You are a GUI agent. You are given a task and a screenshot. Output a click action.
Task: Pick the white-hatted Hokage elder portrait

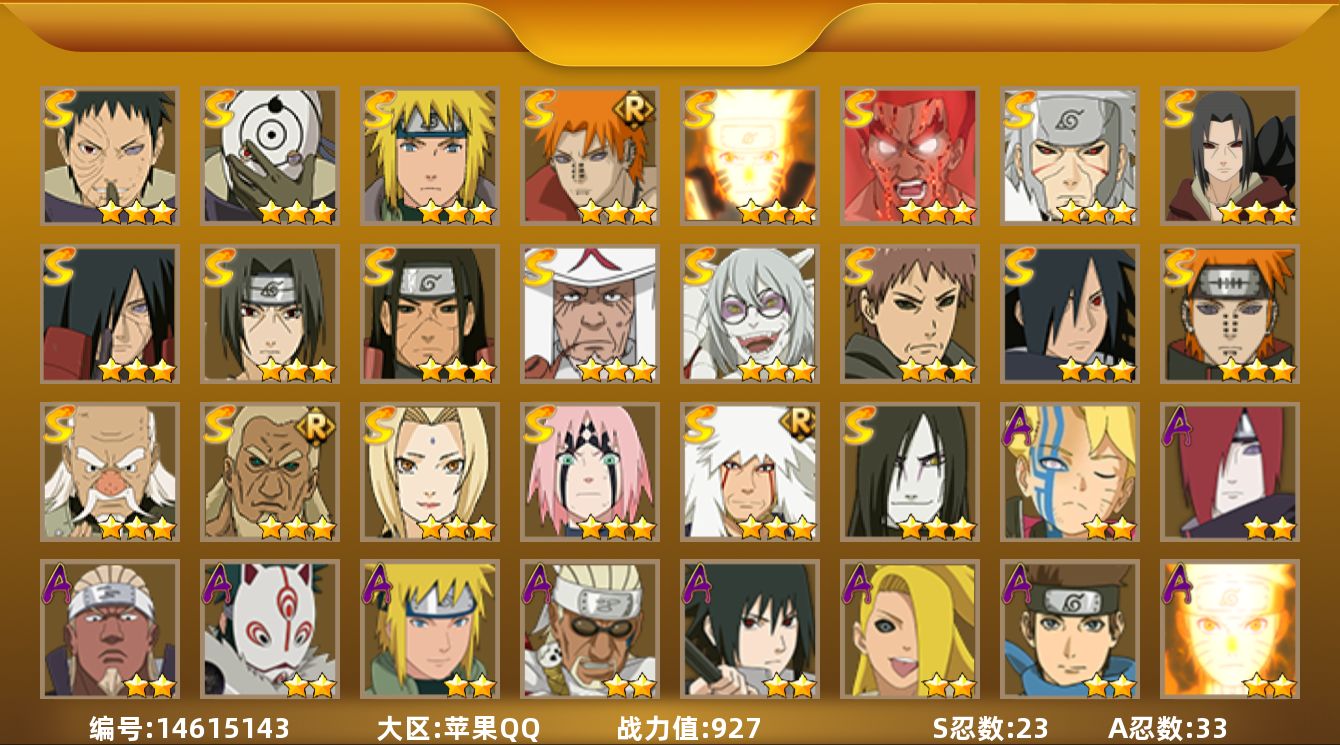tap(590, 313)
